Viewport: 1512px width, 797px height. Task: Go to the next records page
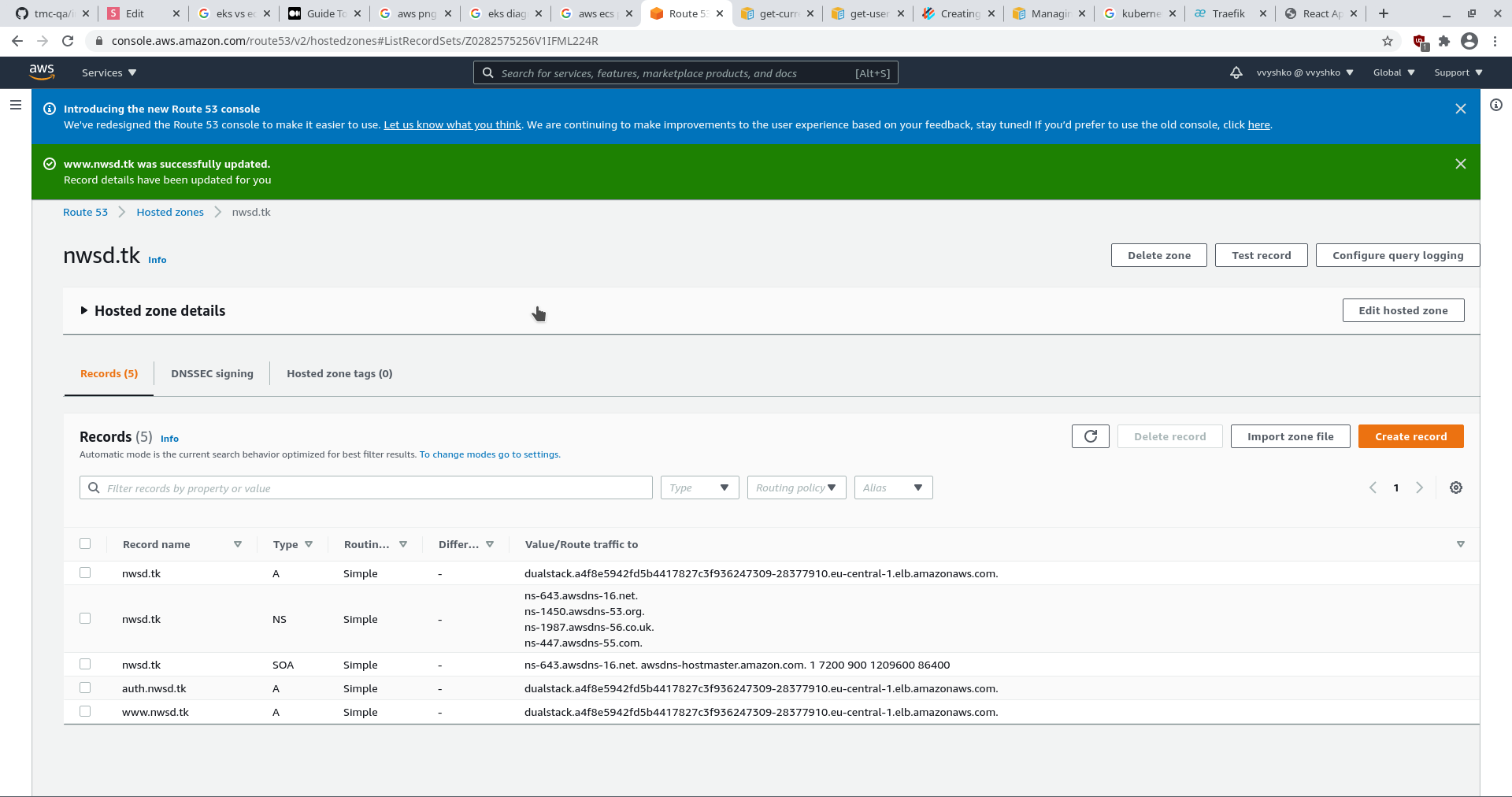(x=1420, y=487)
